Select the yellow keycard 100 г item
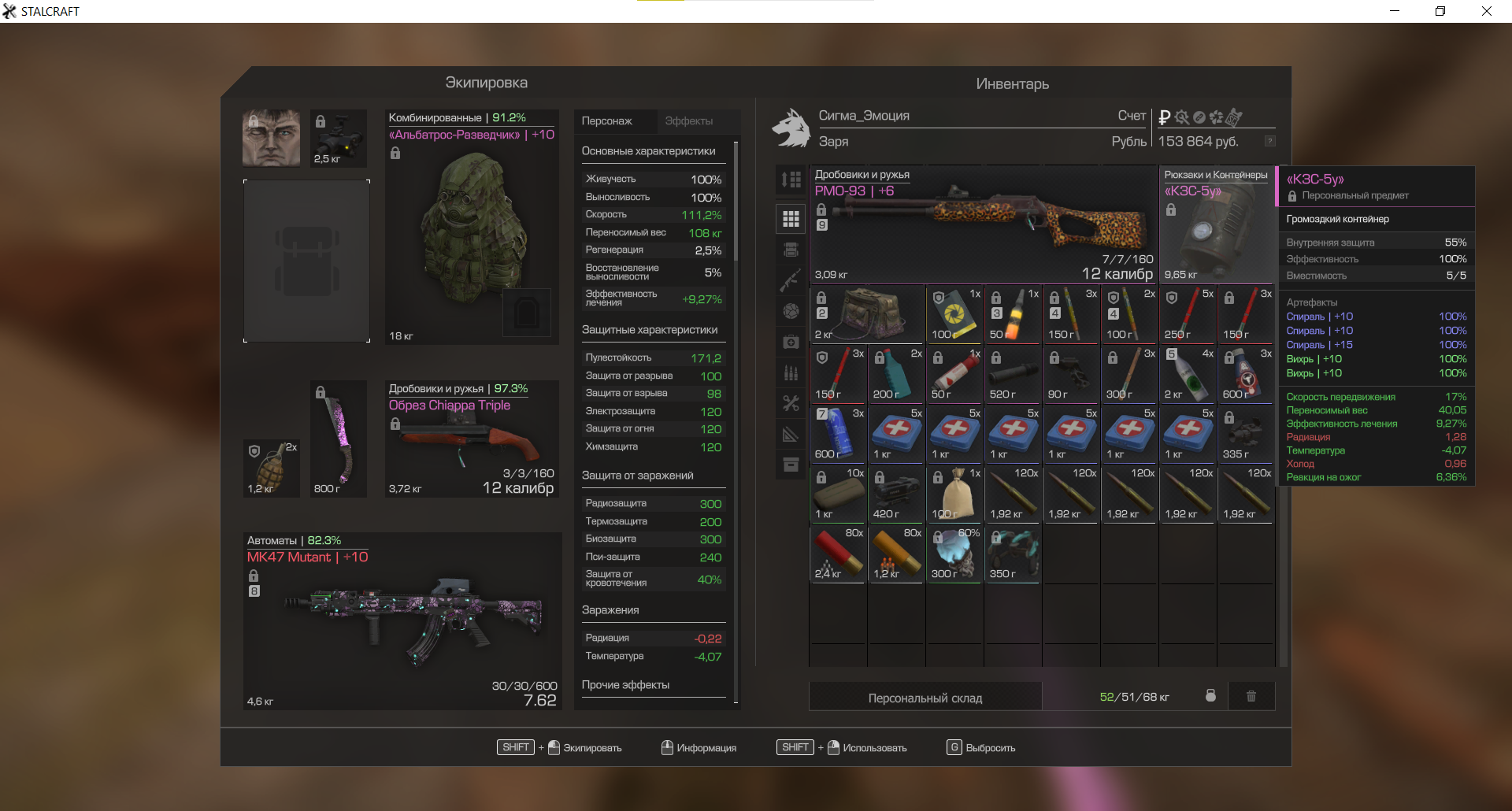The height and width of the screenshot is (811, 1512). coord(954,314)
